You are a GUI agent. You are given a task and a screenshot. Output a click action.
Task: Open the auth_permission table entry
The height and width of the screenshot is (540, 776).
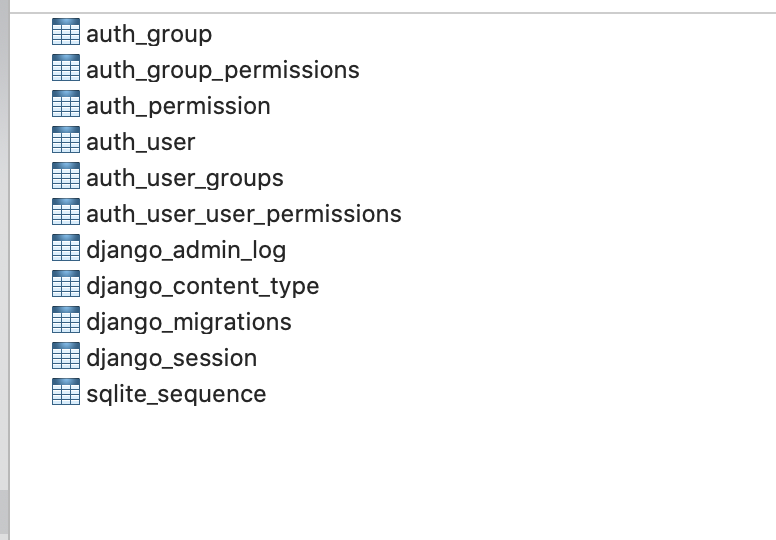[x=178, y=106]
